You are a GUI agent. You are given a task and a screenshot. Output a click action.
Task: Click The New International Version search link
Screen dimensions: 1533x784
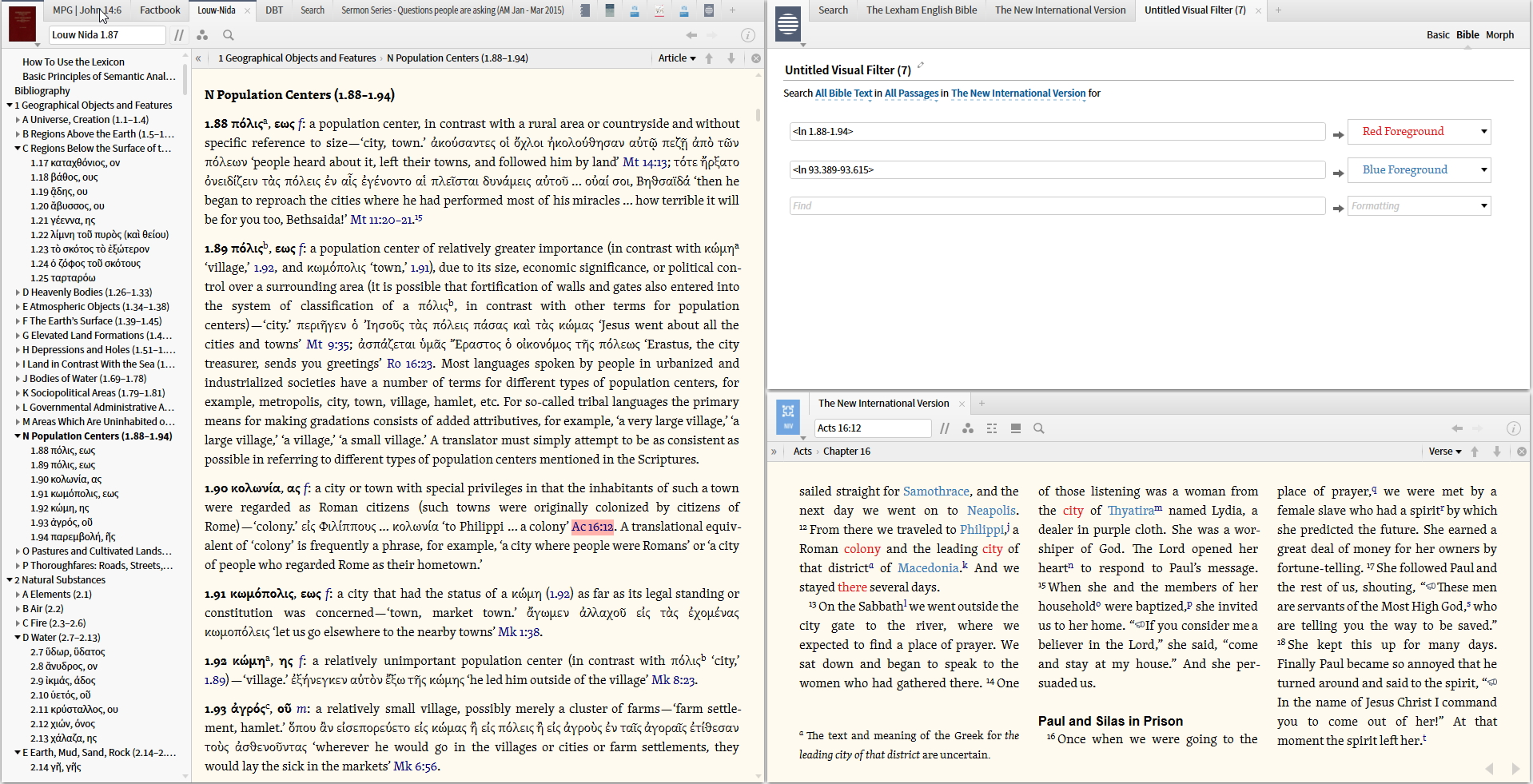click(1018, 94)
